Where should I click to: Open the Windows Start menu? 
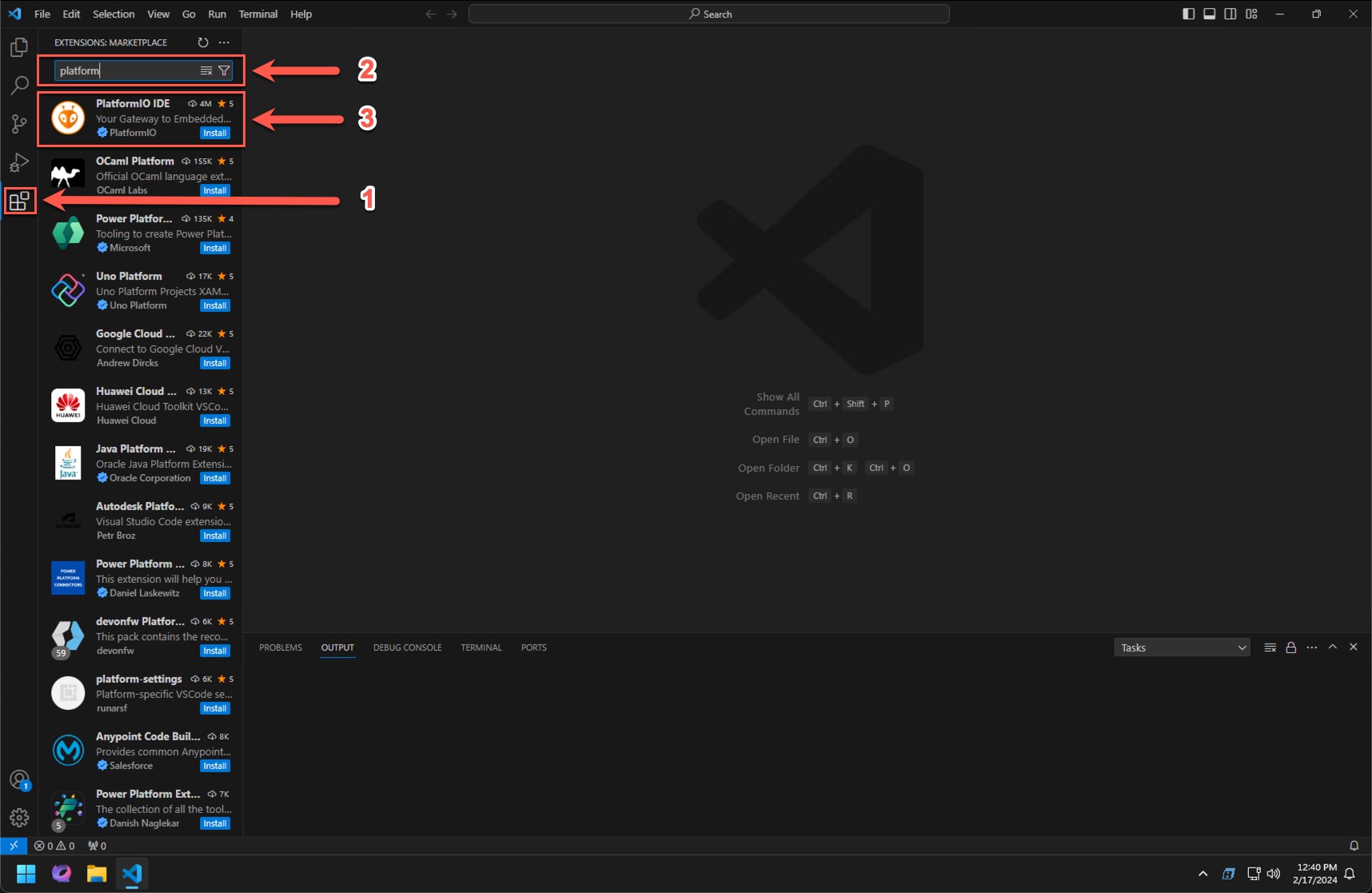(x=26, y=873)
